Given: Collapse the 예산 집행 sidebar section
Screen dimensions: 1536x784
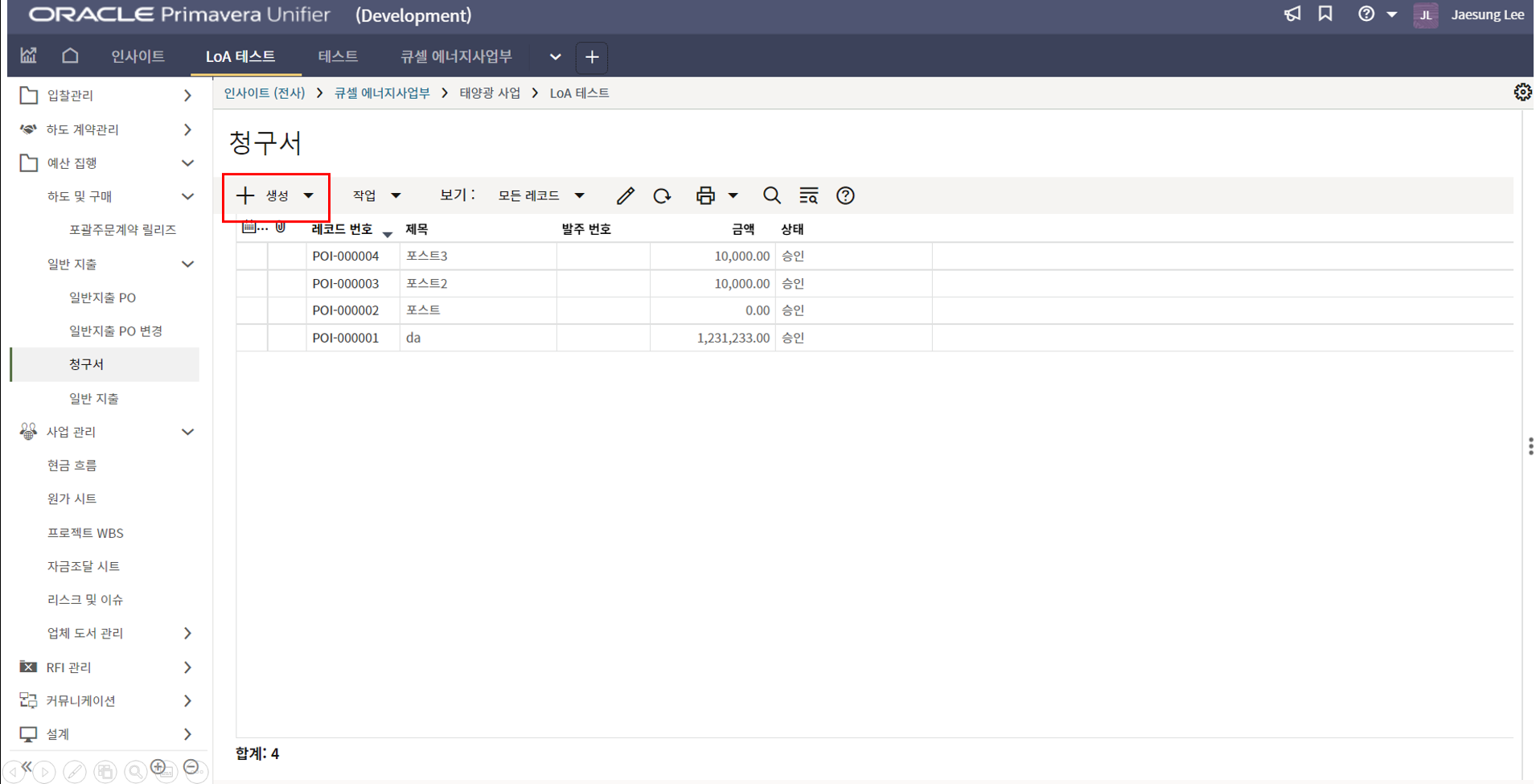Looking at the screenshot, I should 187,163.
